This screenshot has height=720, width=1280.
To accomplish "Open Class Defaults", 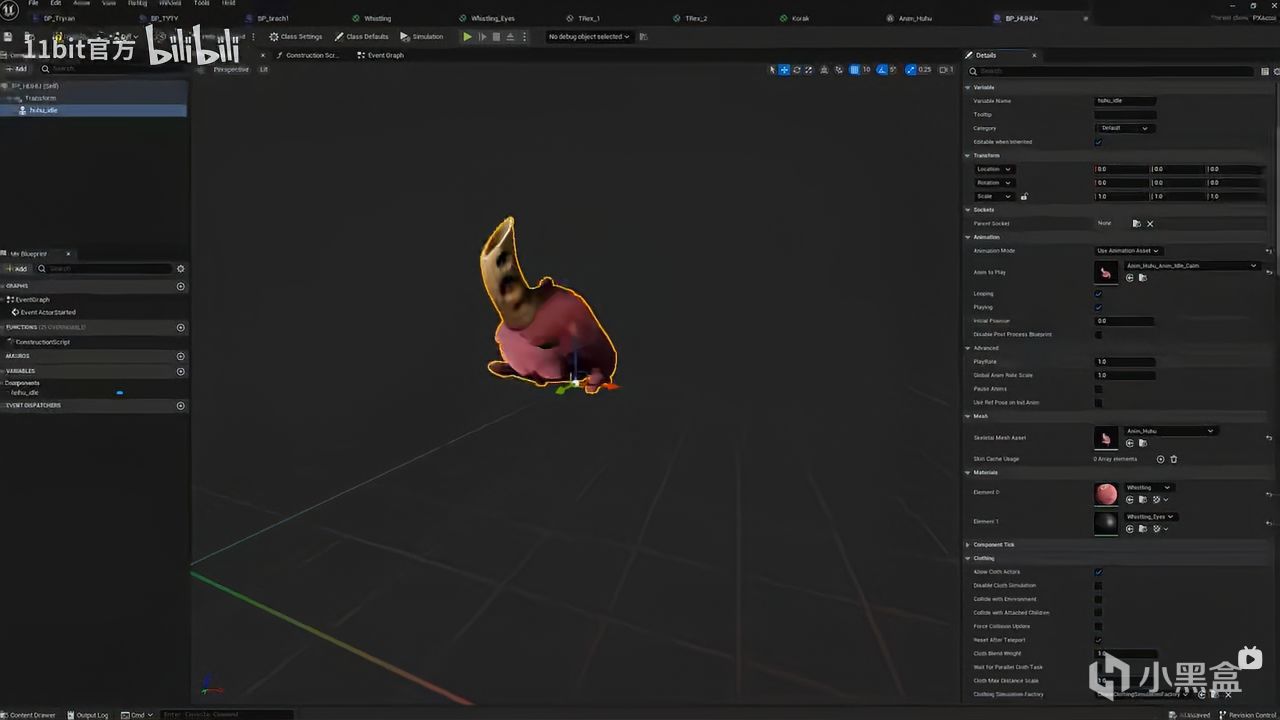I will click(361, 37).
